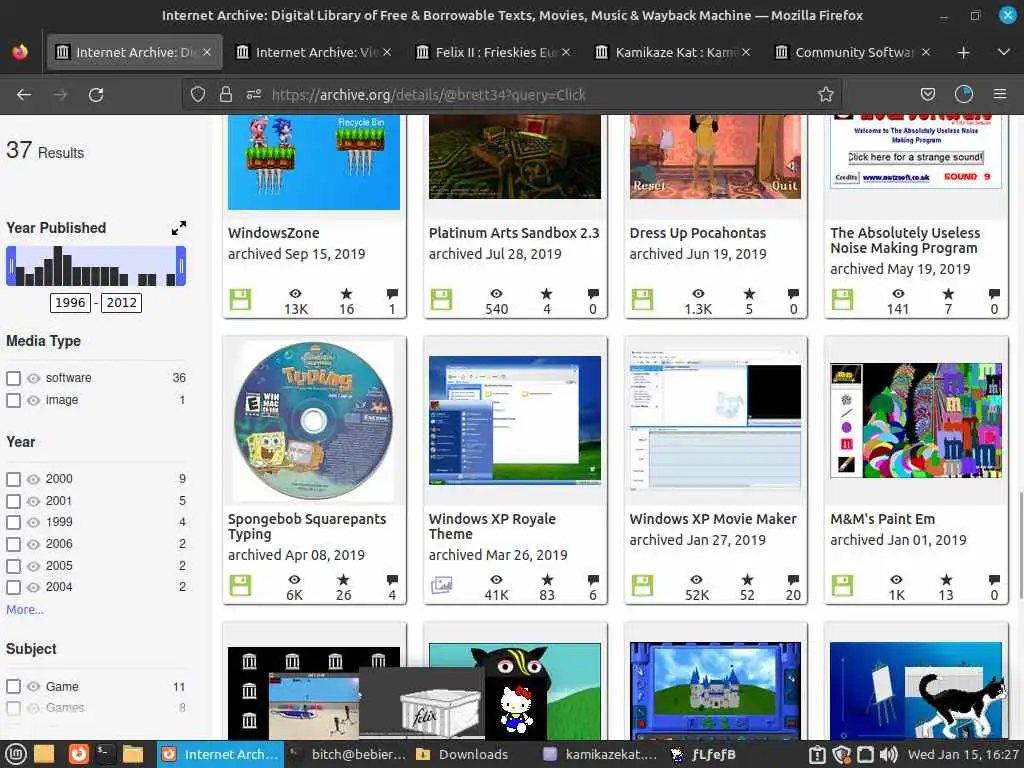Tick the year 2001 filter checkbox
Screen dimensions: 1024x768
pyautogui.click(x=13, y=501)
